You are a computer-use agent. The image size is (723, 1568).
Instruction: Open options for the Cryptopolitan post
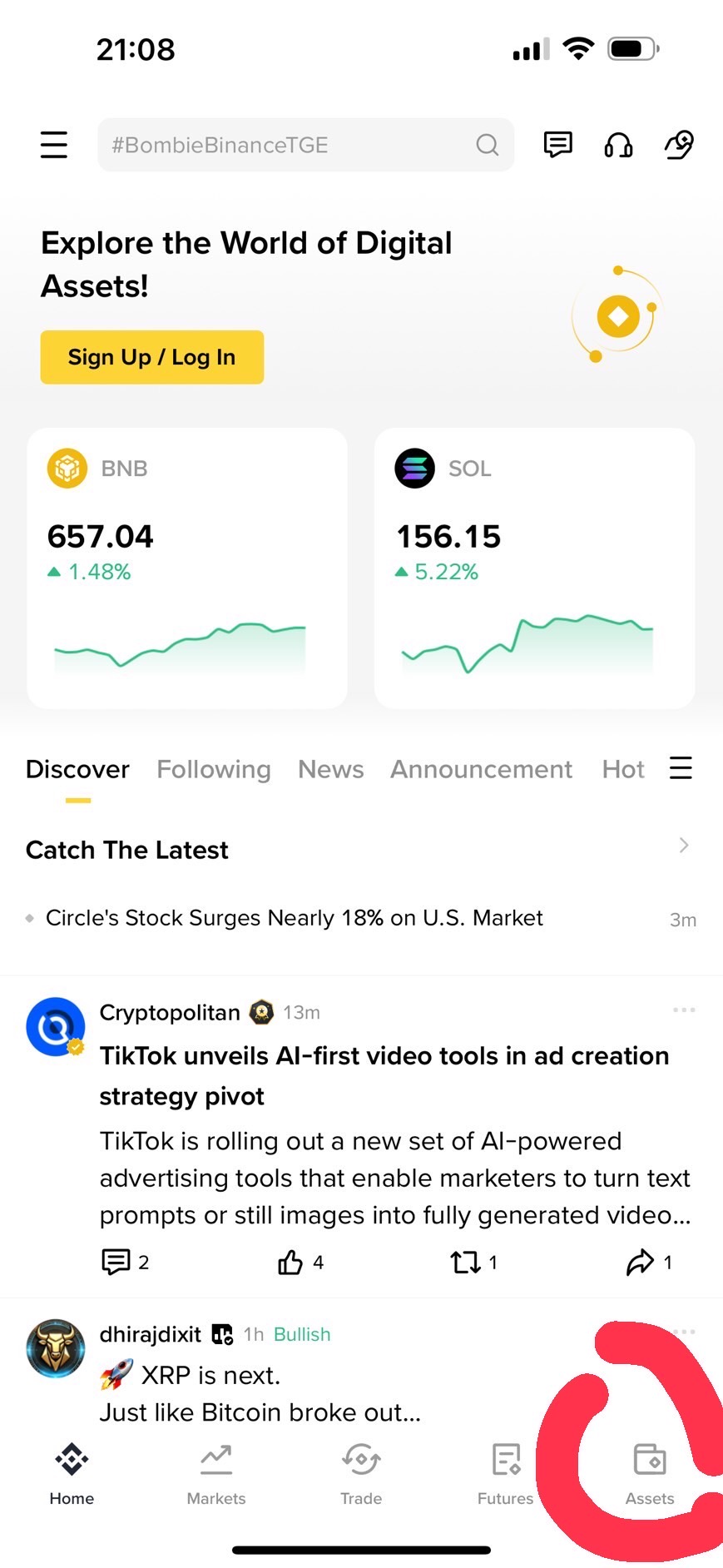pos(684,1010)
